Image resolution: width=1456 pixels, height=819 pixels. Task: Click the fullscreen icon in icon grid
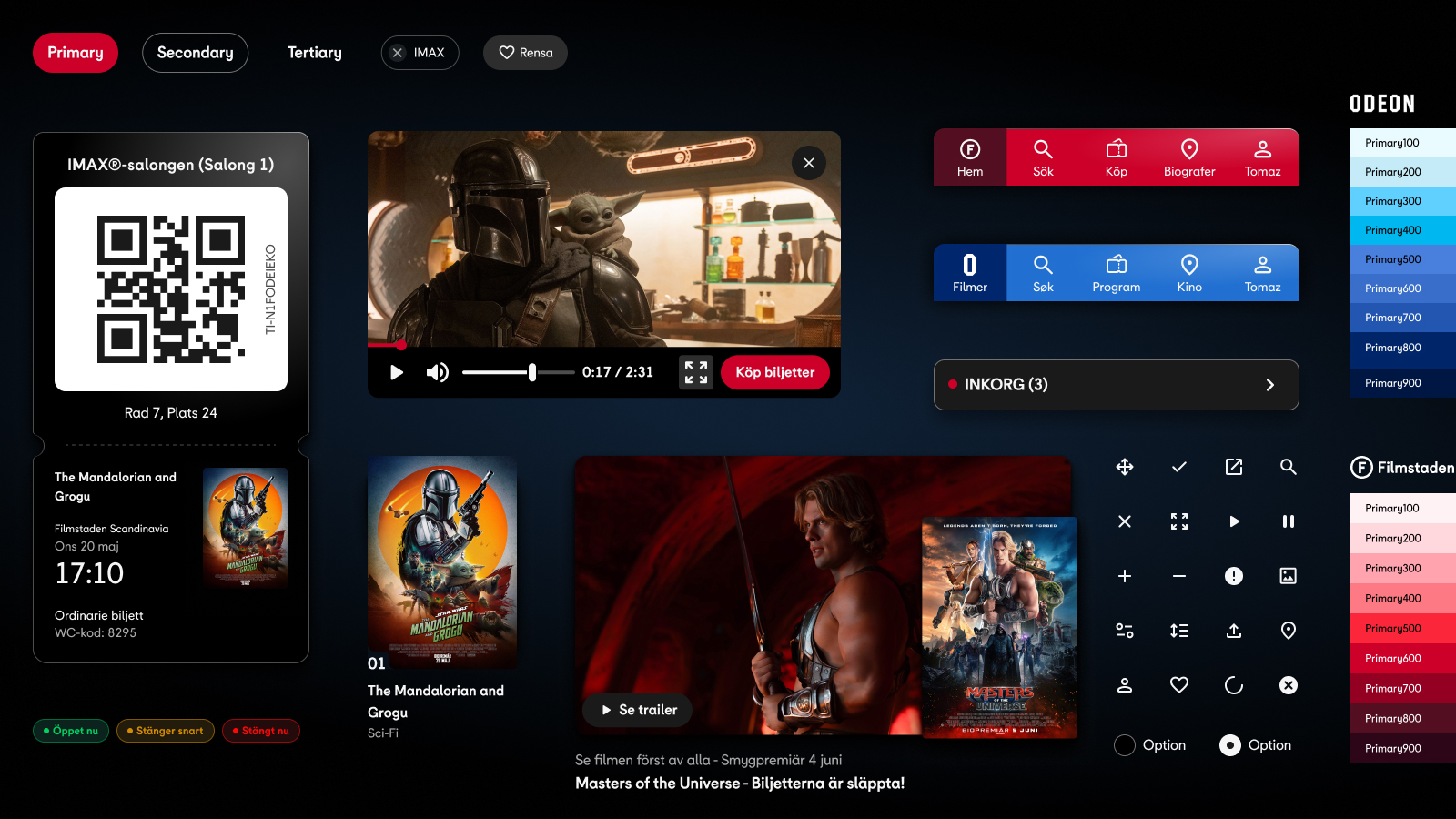click(x=1179, y=521)
